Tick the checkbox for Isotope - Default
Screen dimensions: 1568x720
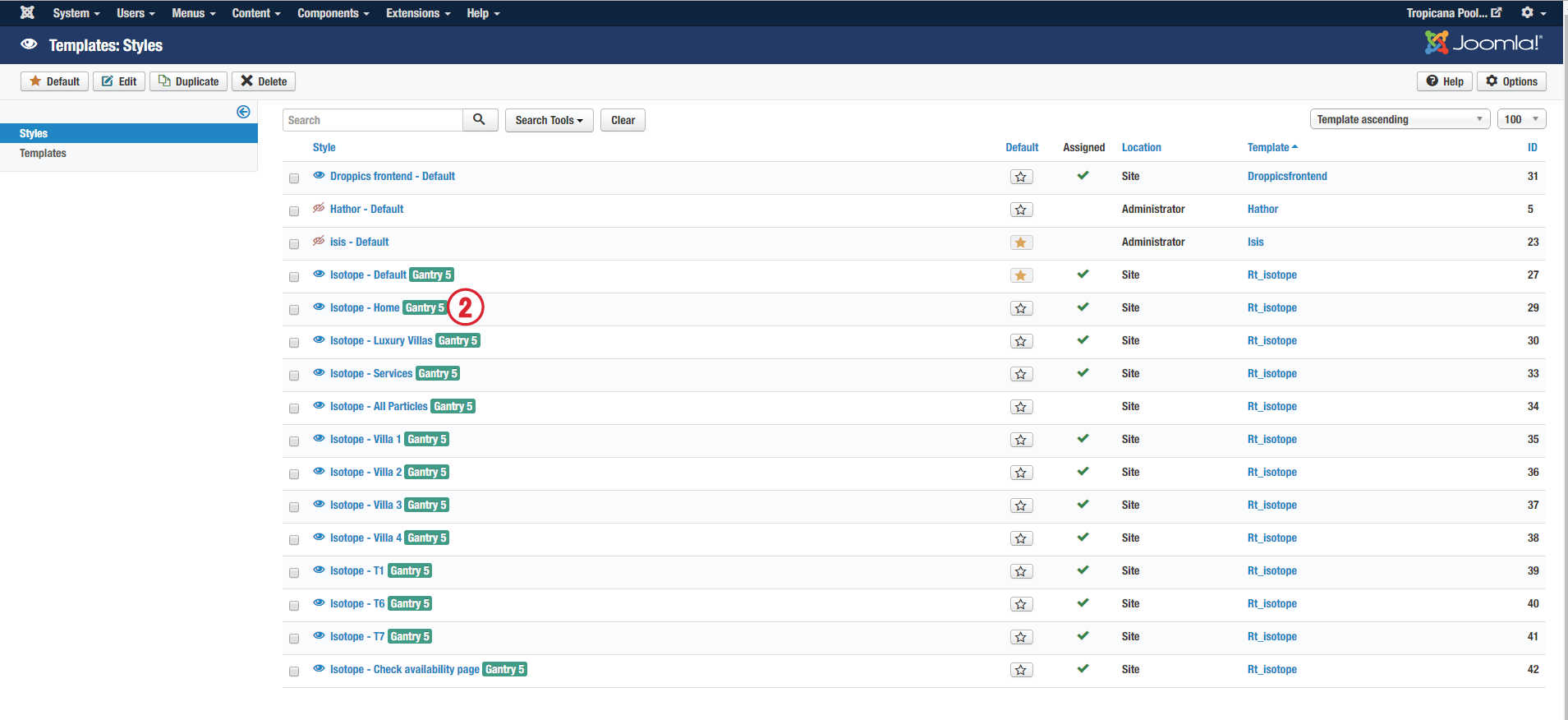tap(294, 277)
